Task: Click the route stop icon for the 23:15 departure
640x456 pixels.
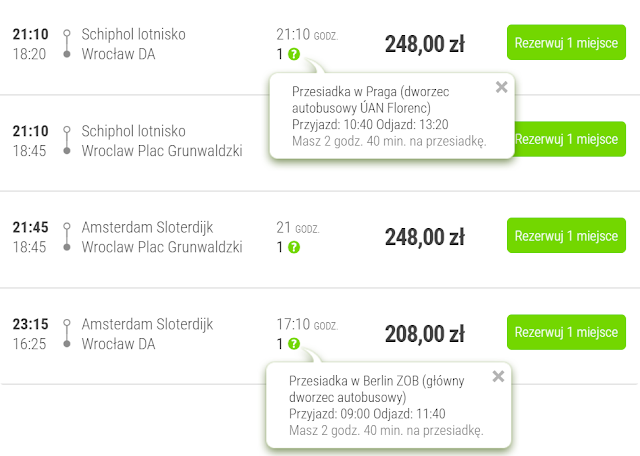Action: coord(66,334)
